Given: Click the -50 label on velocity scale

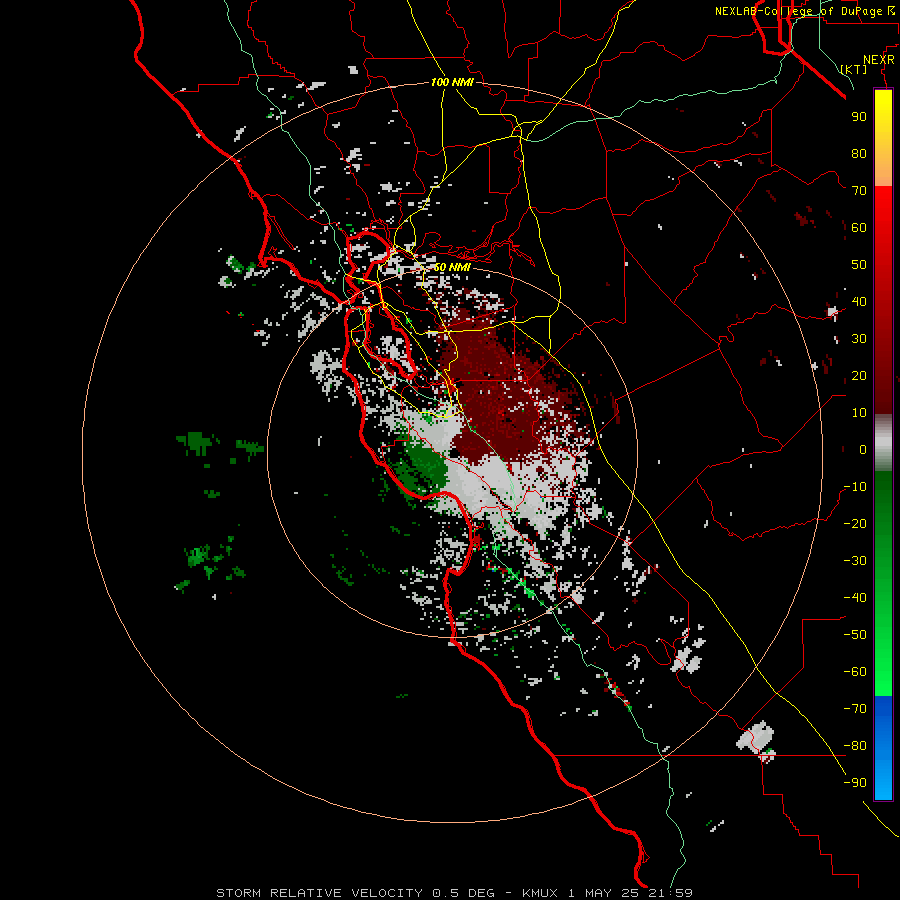Looking at the screenshot, I should (855, 635).
